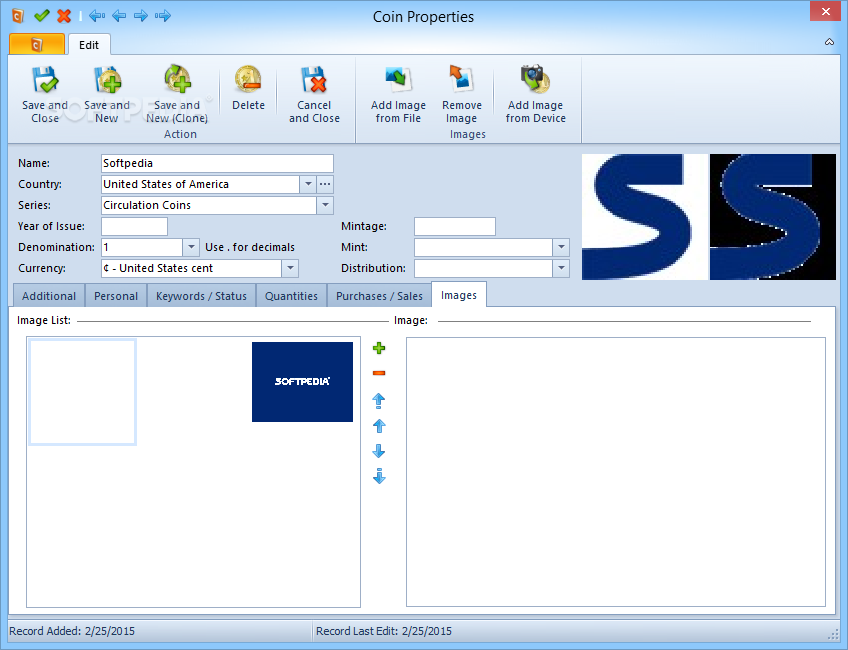Viewport: 848px width, 650px height.
Task: Go to first record arrow in title bar
Action: 97,16
